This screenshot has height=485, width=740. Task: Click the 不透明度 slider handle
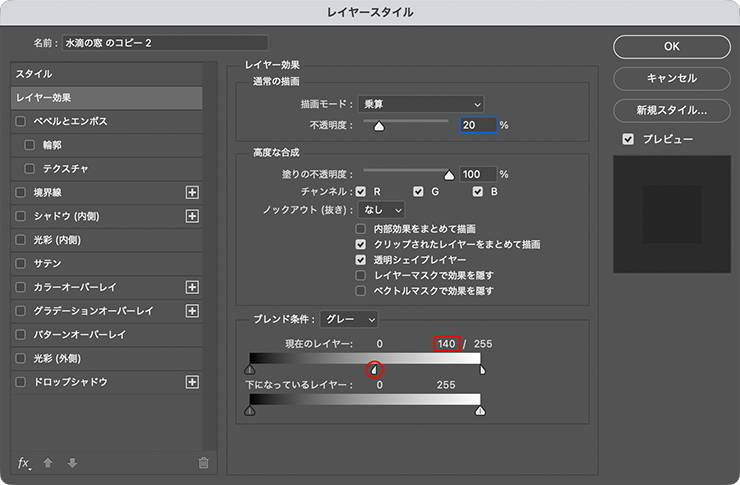point(378,127)
